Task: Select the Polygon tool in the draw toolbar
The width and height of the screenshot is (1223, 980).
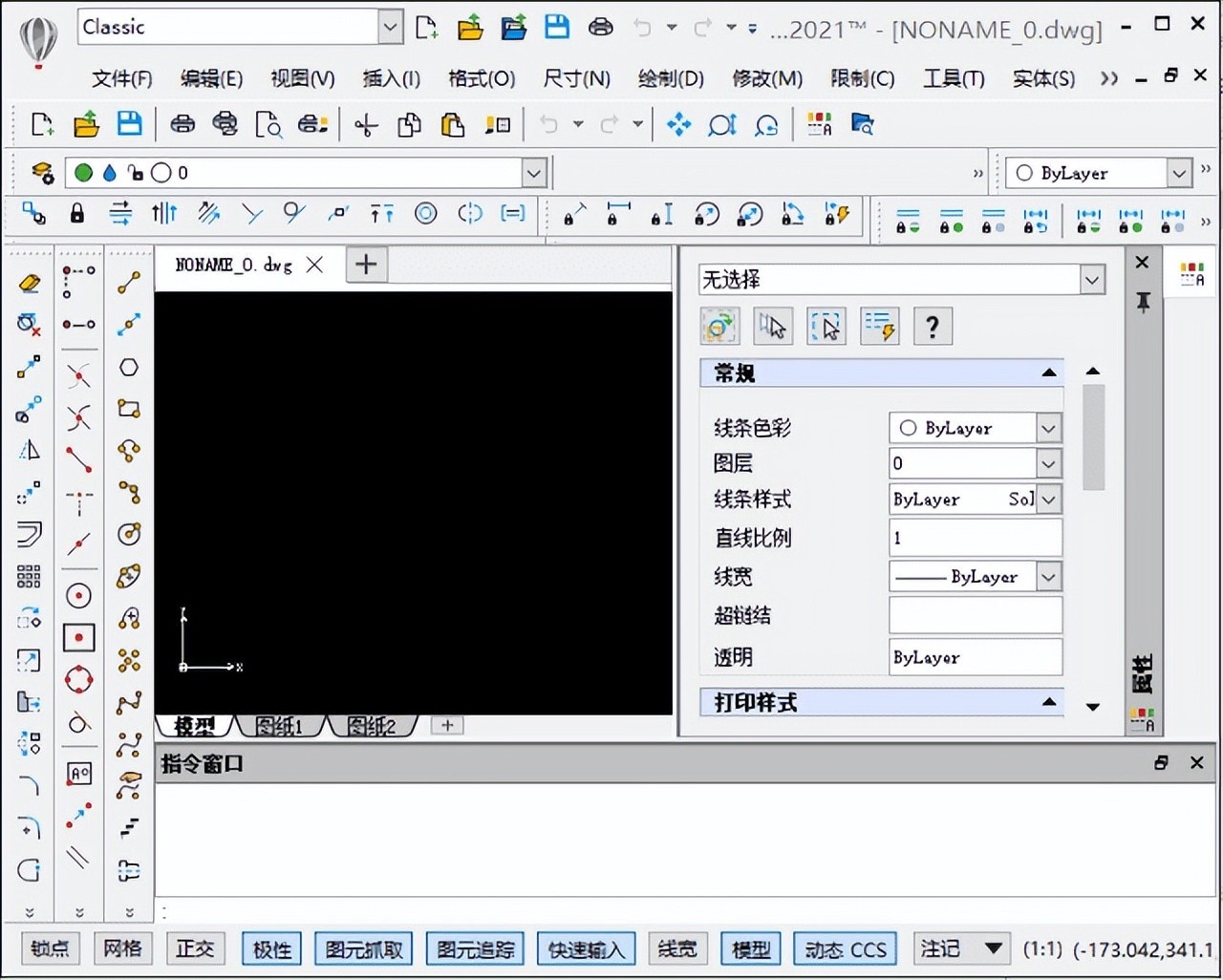Action: [129, 368]
